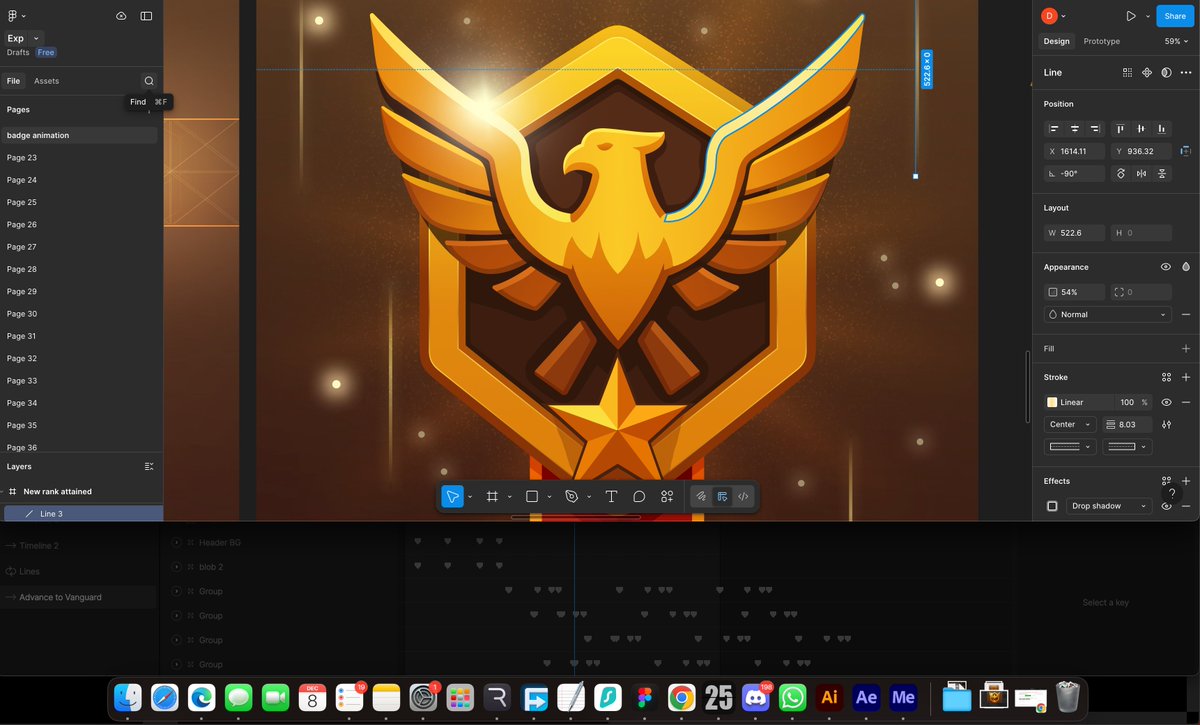
Task: Flip the selection horizontally
Action: pos(1141,173)
